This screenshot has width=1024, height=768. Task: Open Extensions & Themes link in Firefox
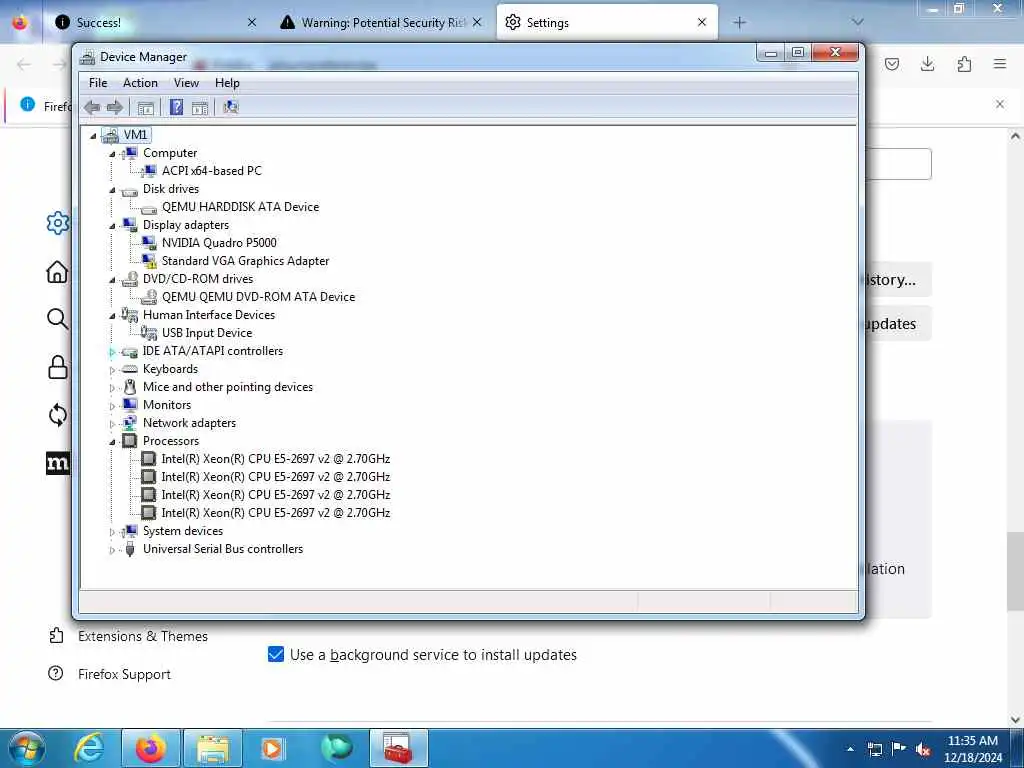click(x=128, y=636)
